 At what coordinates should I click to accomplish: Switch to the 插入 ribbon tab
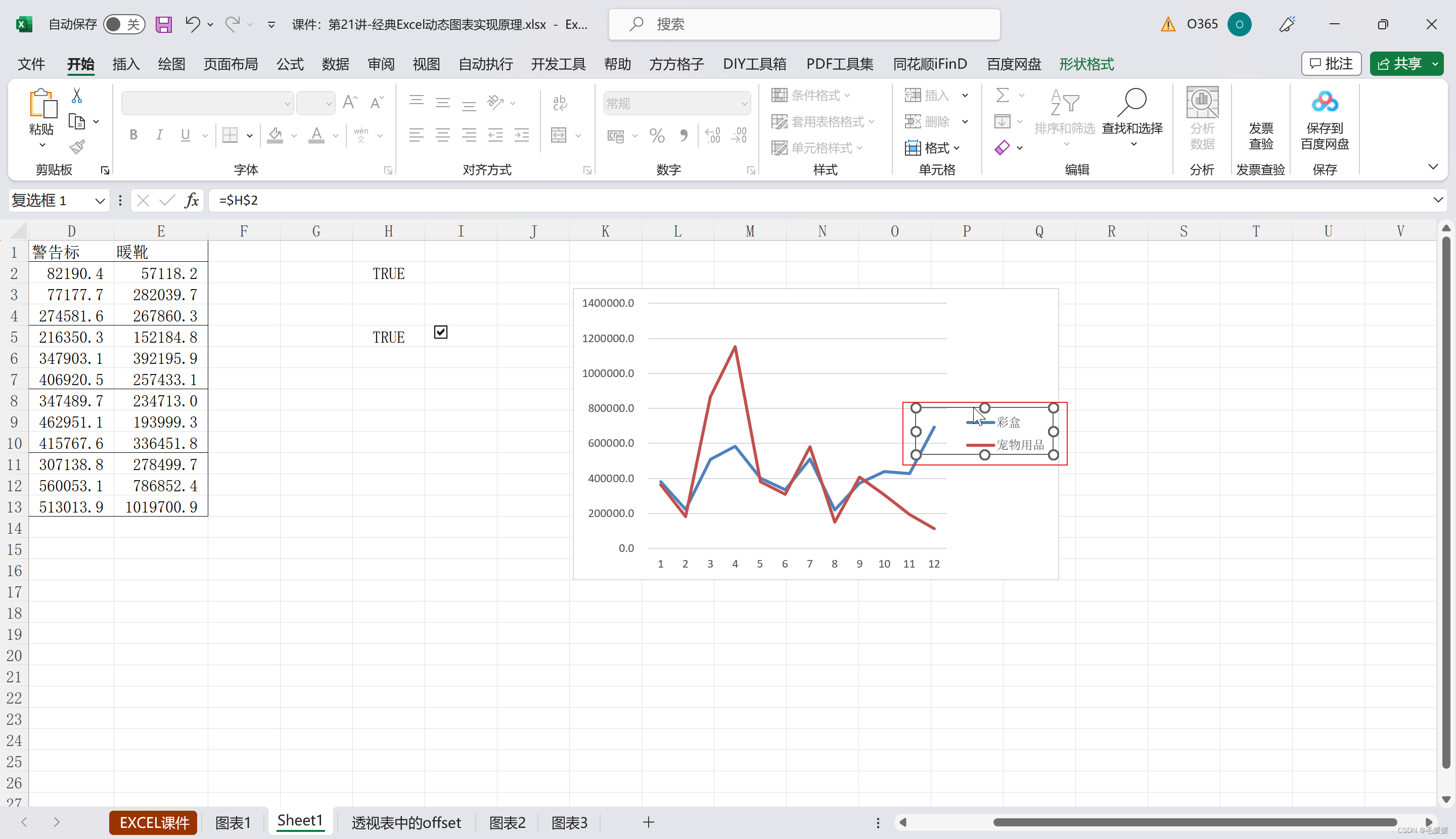[x=126, y=64]
